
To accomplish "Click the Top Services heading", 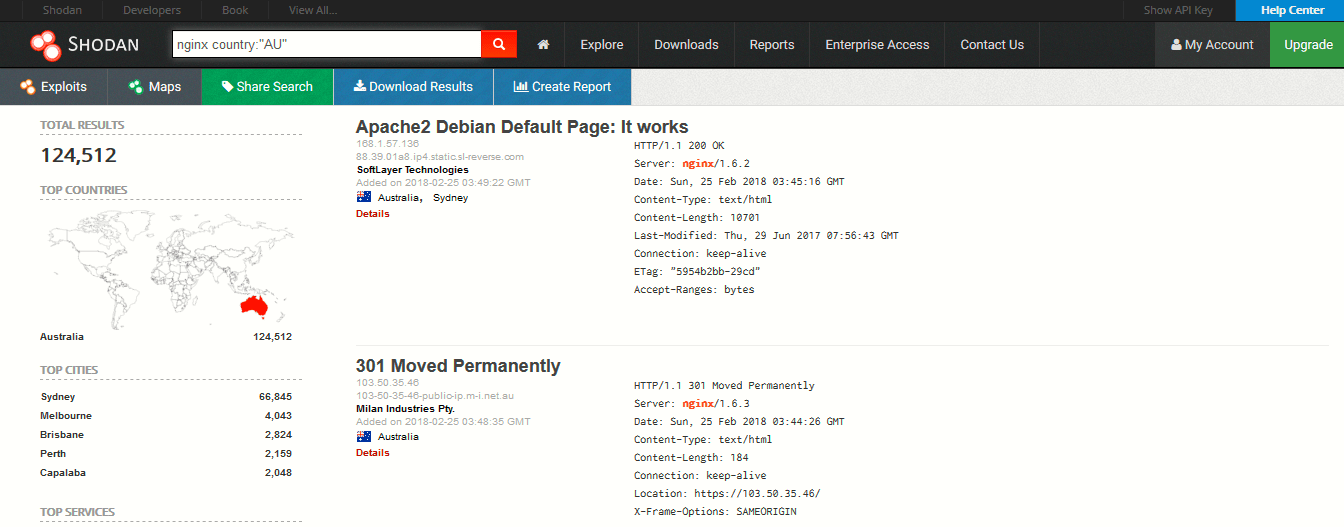I will [x=78, y=512].
